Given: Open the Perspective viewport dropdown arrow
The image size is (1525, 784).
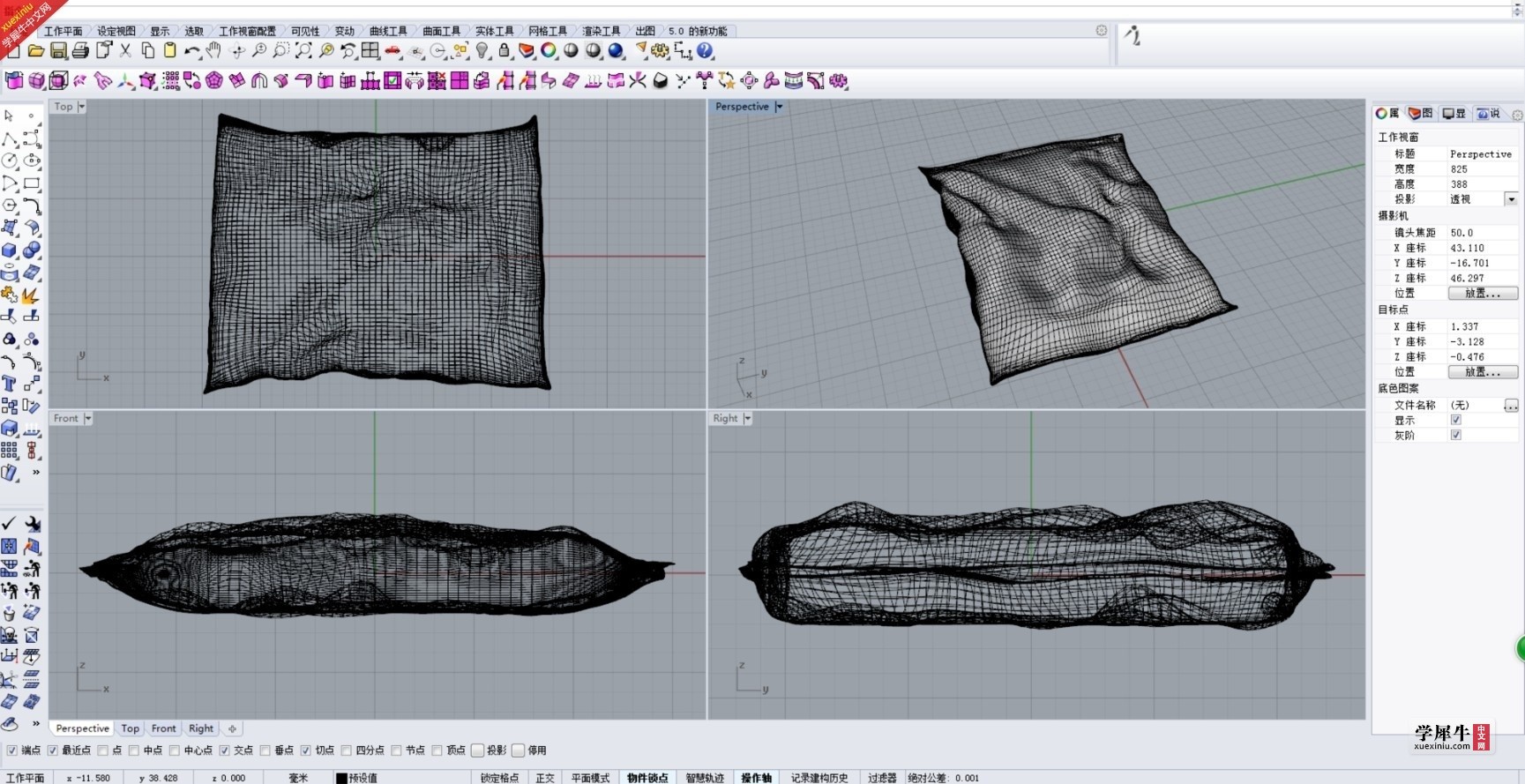Looking at the screenshot, I should [779, 107].
